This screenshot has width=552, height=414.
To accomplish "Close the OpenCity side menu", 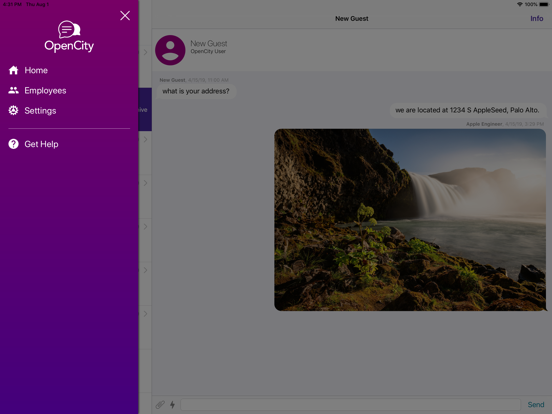I will (x=125, y=15).
